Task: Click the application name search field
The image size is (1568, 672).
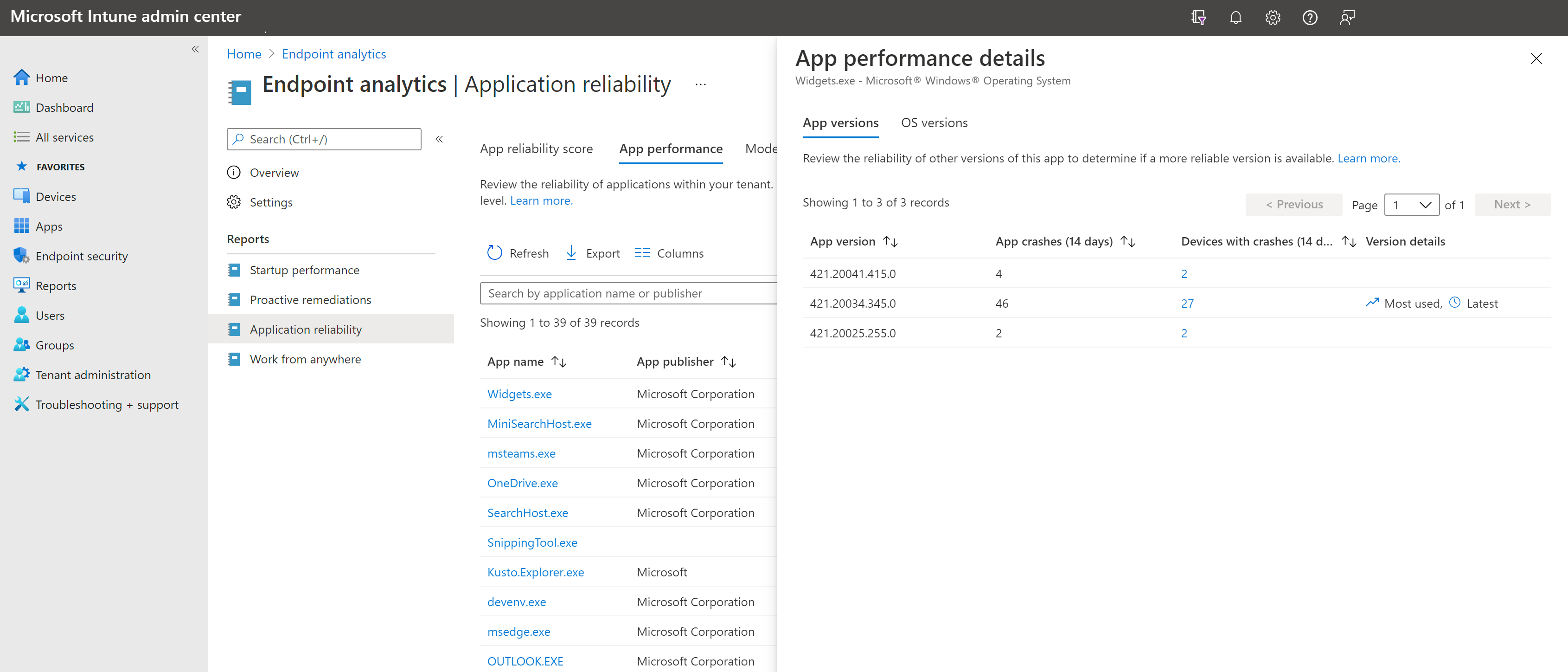Action: point(627,294)
